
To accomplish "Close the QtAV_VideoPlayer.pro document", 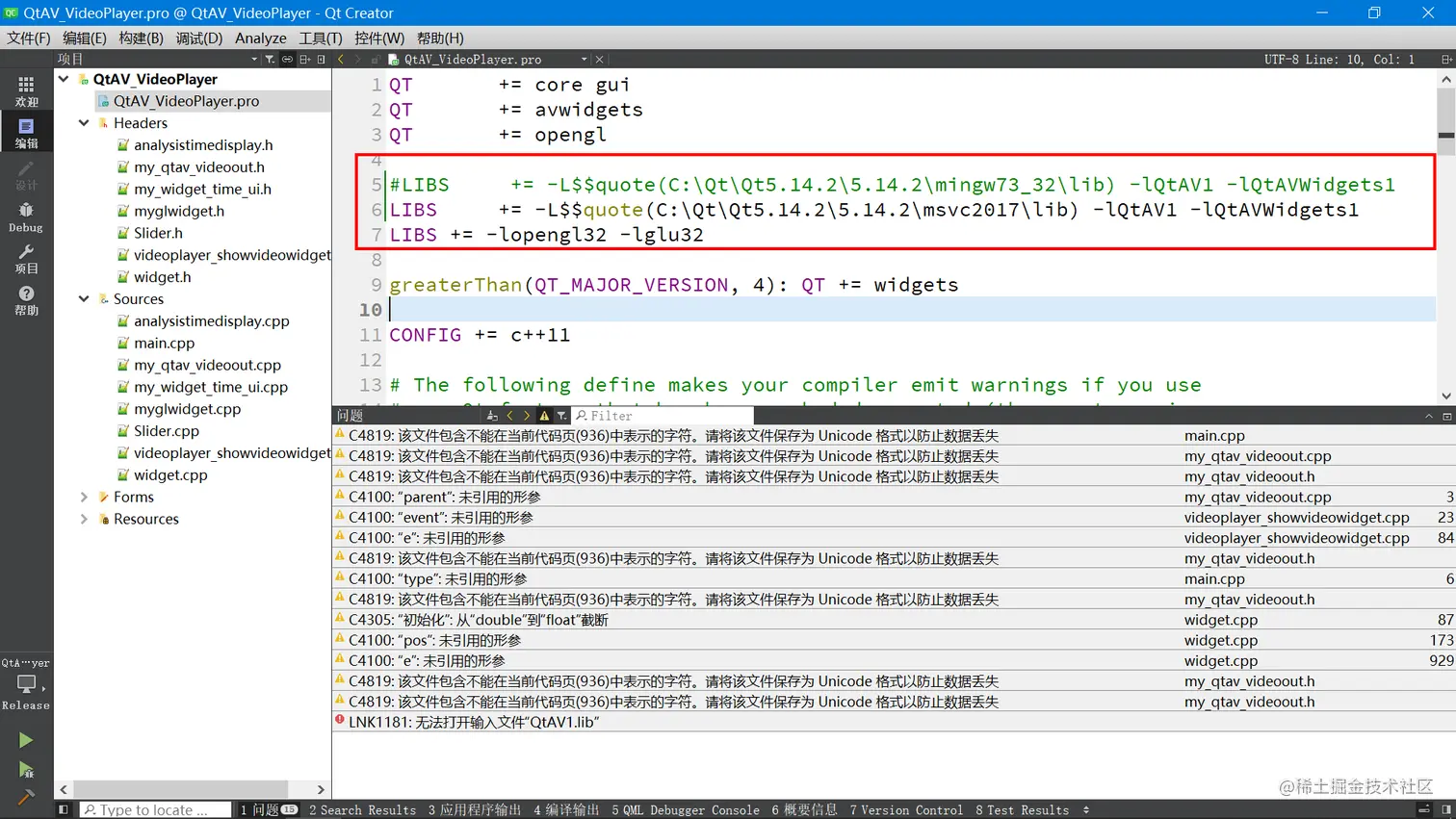I will click(x=599, y=60).
